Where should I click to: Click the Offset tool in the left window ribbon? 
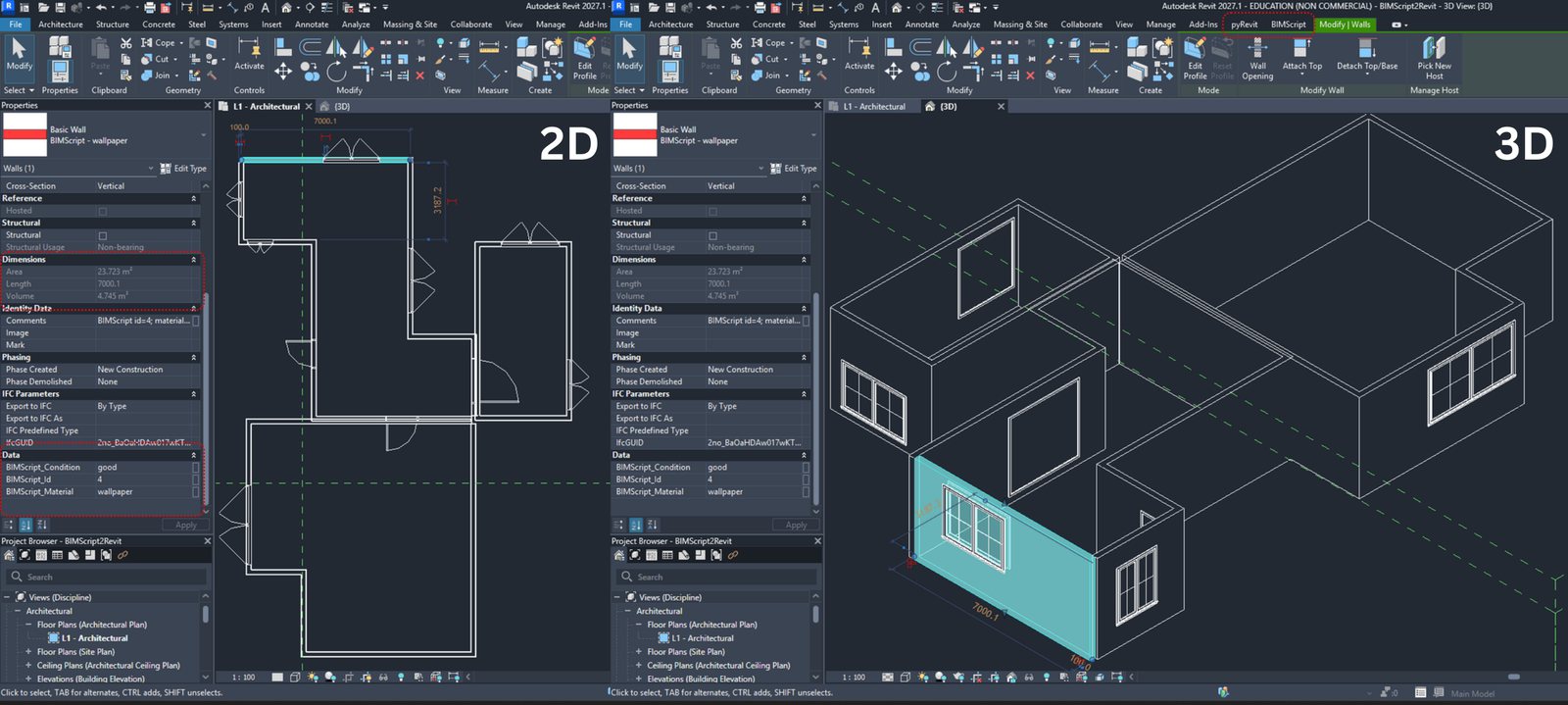coord(310,46)
